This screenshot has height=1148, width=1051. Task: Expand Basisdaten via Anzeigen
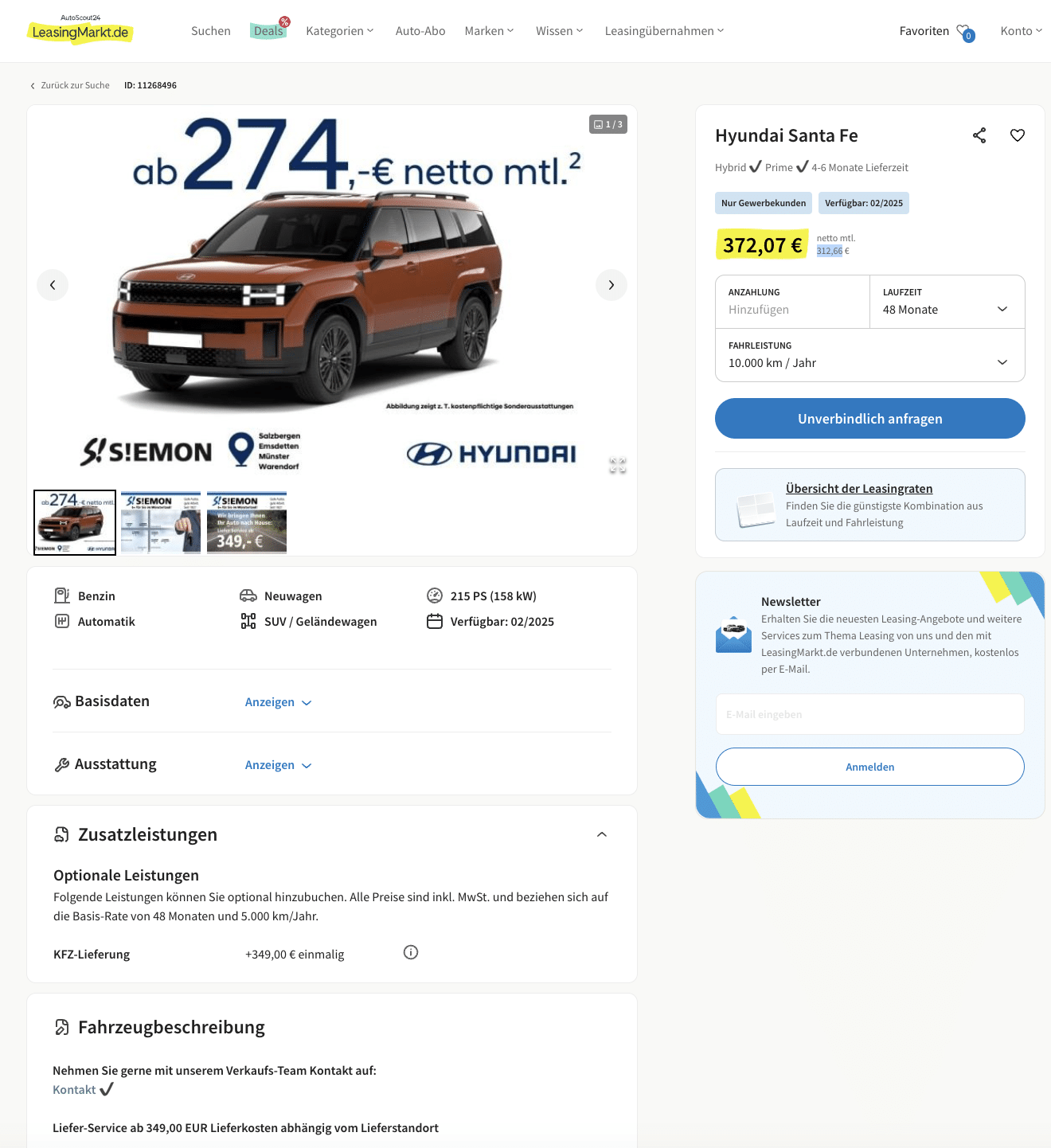(x=278, y=702)
